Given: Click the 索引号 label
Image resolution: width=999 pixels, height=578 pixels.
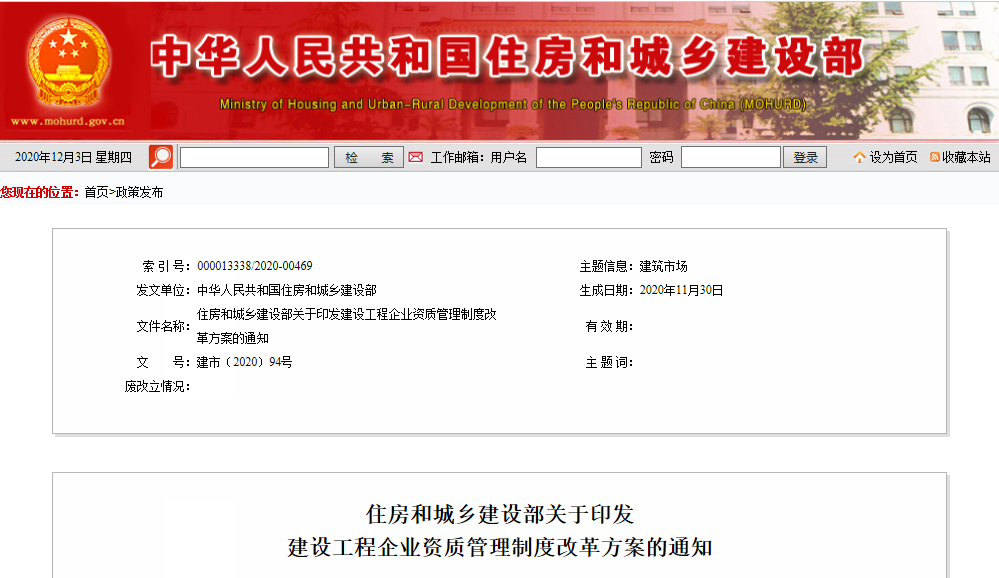Looking at the screenshot, I should (x=166, y=266).
